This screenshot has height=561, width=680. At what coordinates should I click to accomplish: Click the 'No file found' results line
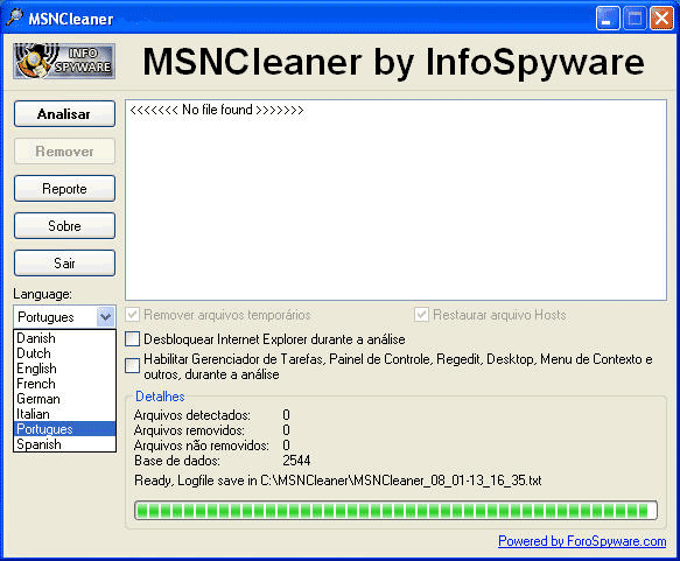point(217,110)
